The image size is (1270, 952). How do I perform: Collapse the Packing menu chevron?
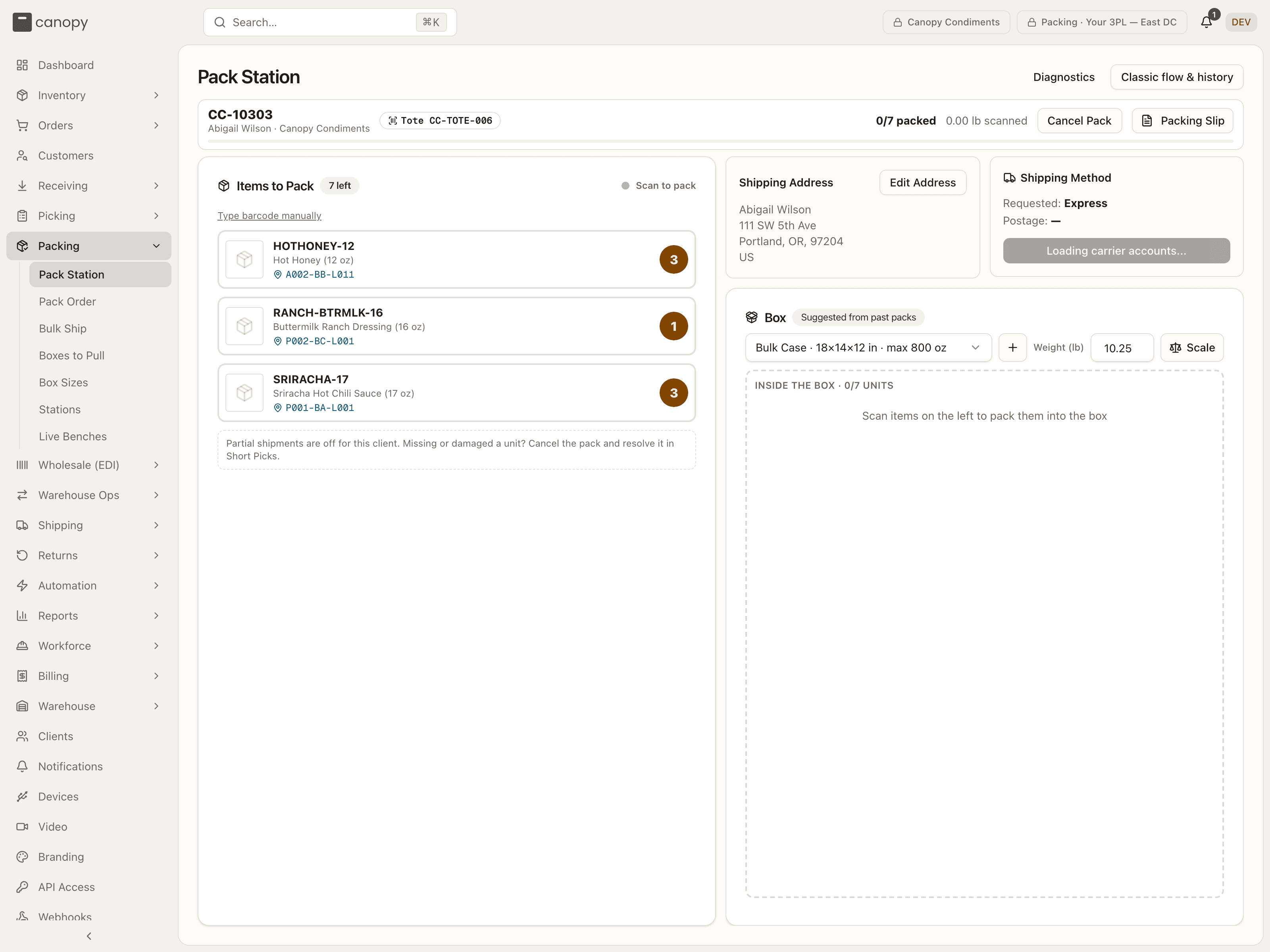(x=156, y=246)
